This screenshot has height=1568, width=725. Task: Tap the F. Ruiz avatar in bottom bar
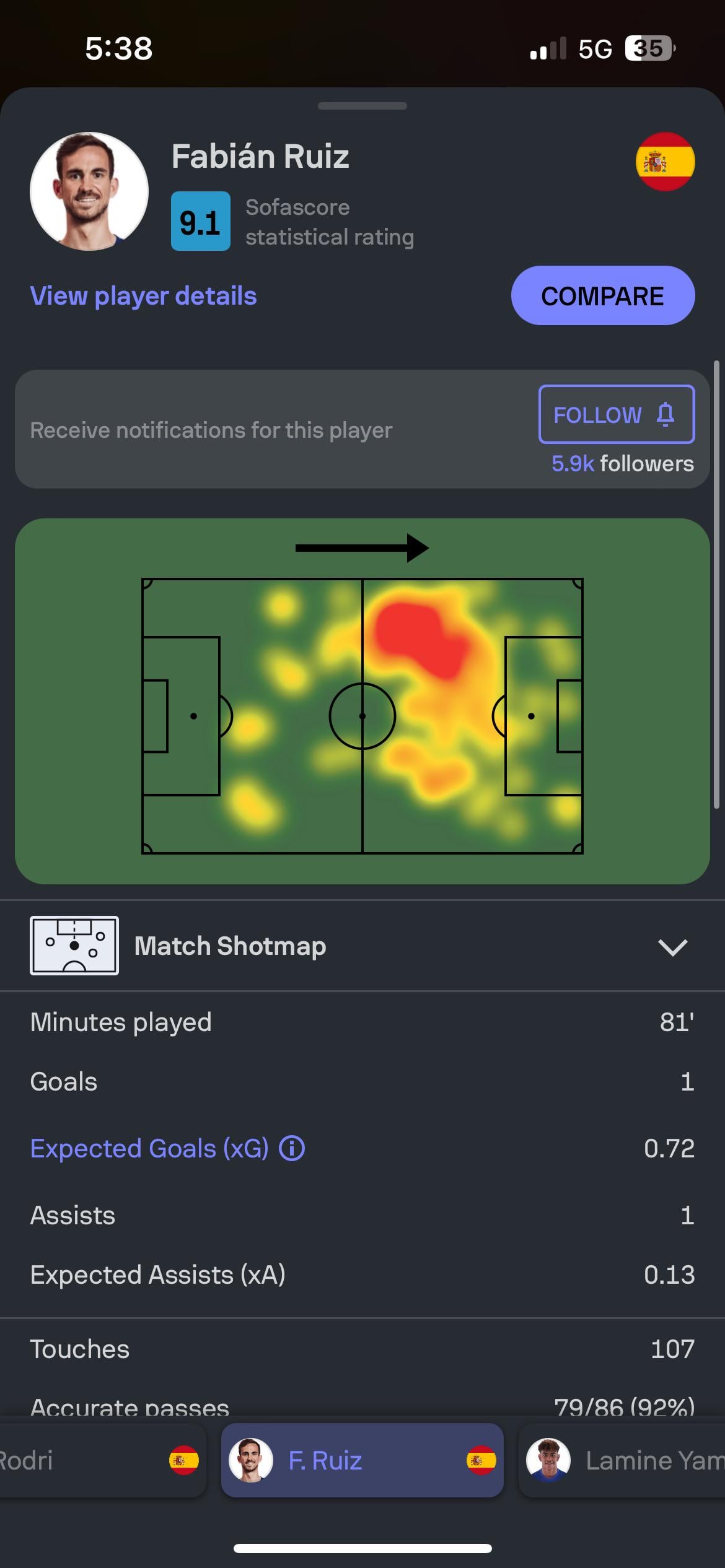tap(251, 1460)
